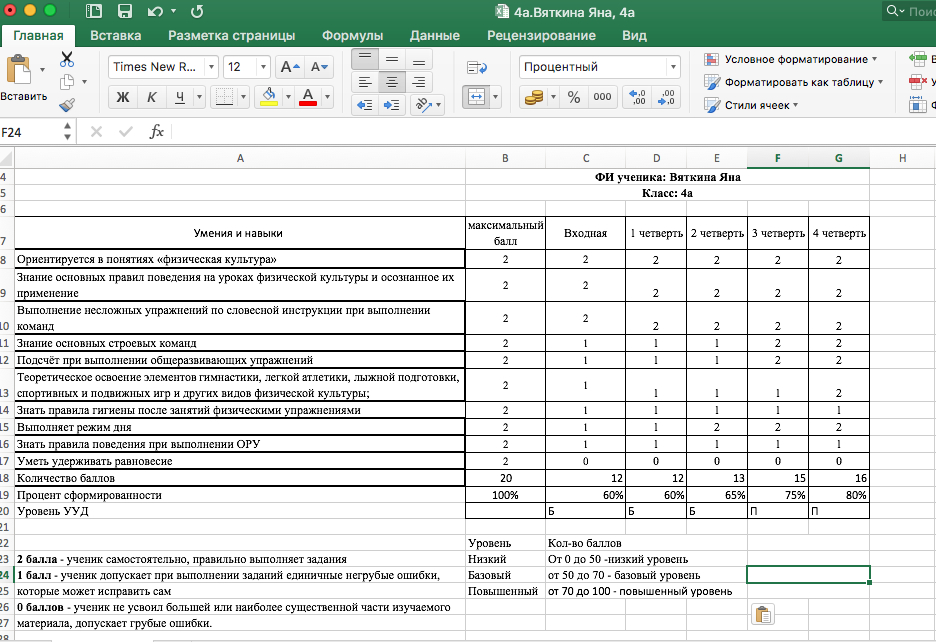Image resolution: width=936 pixels, height=642 pixels.
Task: Align cell text right
Action: point(419,82)
